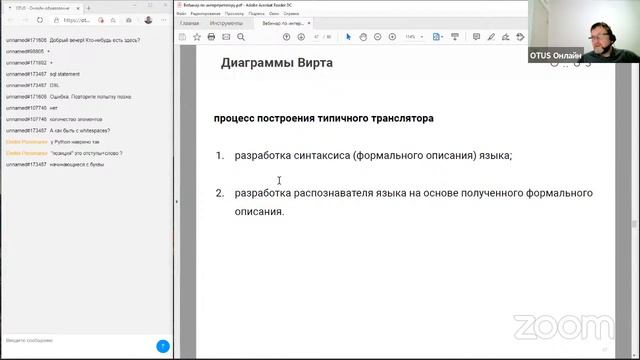The height and width of the screenshot is (360, 640).
Task: Click chat message 'Ошибка. Повторите попытку позже.'
Action: click(91, 97)
